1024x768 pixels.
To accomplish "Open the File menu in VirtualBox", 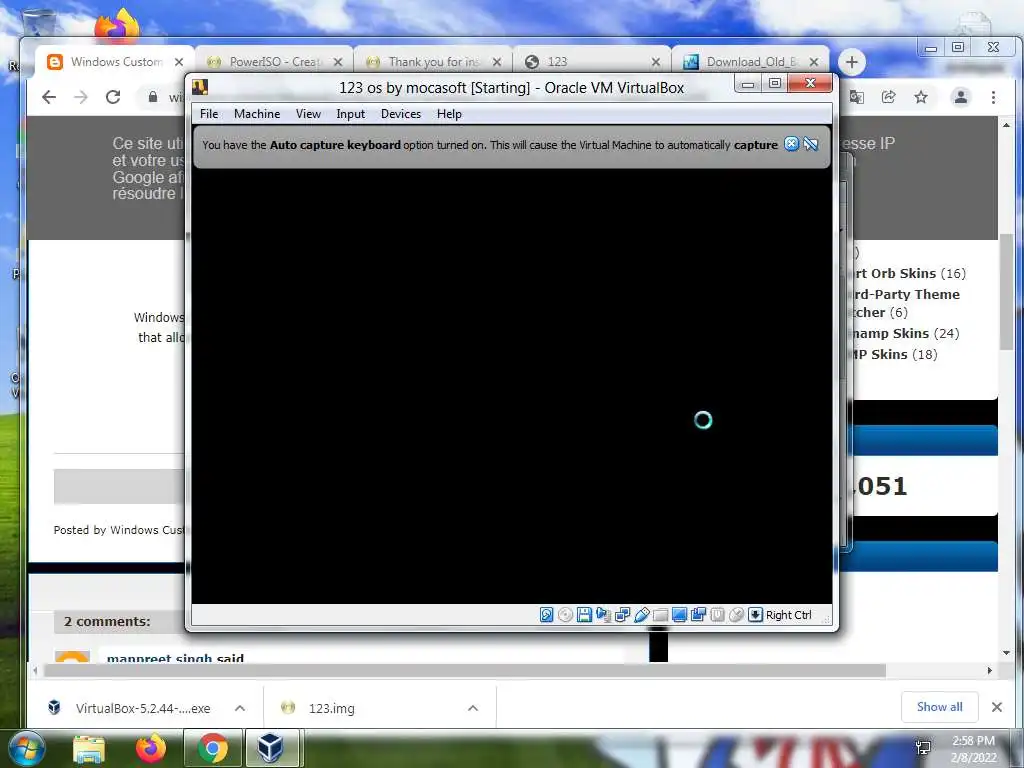I will coord(209,114).
